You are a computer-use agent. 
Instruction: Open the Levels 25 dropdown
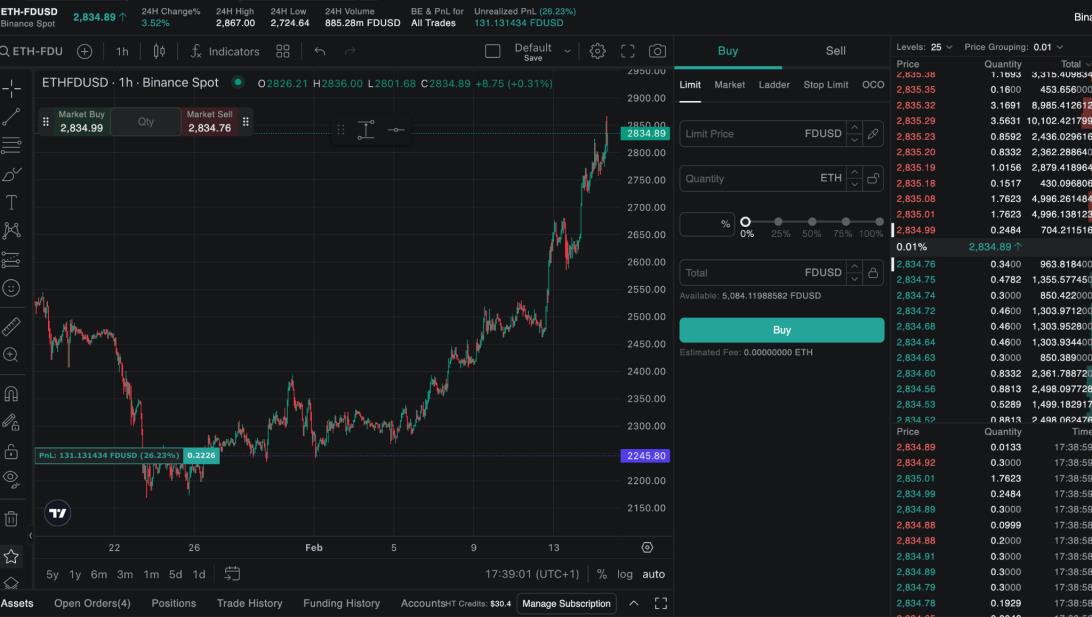coord(943,47)
